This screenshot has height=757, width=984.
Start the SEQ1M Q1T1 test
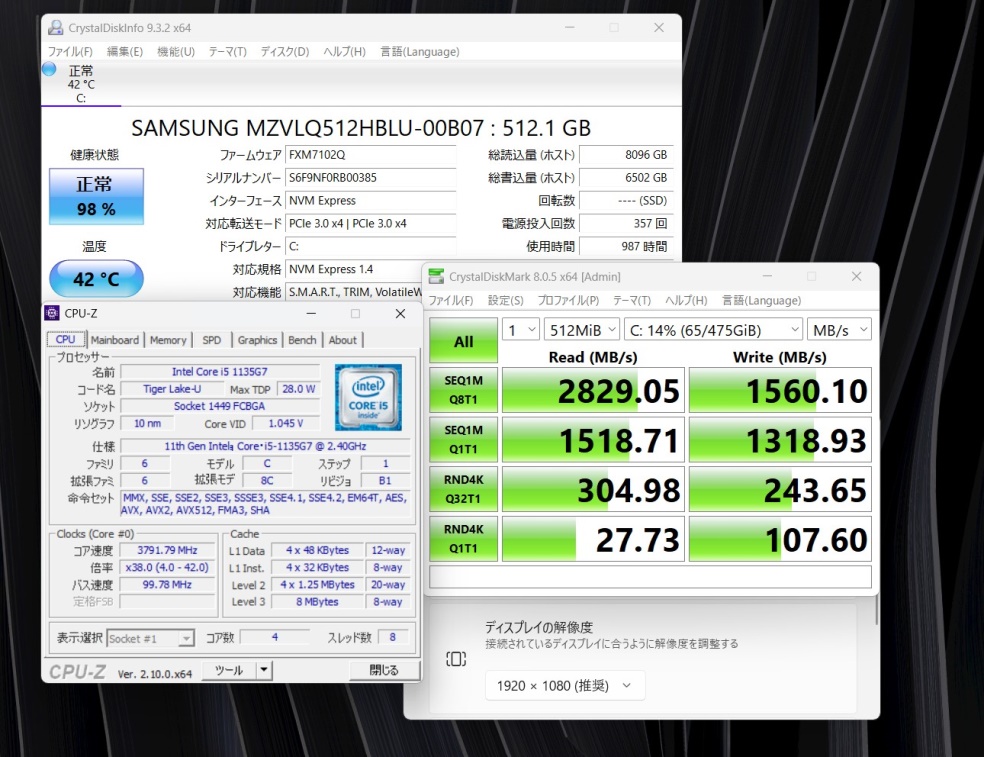pos(464,439)
